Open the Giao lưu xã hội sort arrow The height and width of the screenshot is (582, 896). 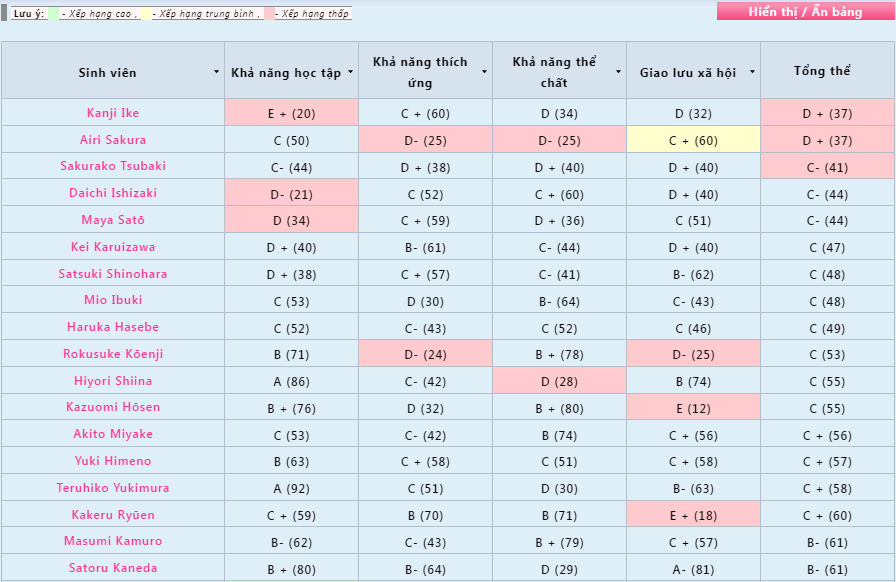[753, 72]
